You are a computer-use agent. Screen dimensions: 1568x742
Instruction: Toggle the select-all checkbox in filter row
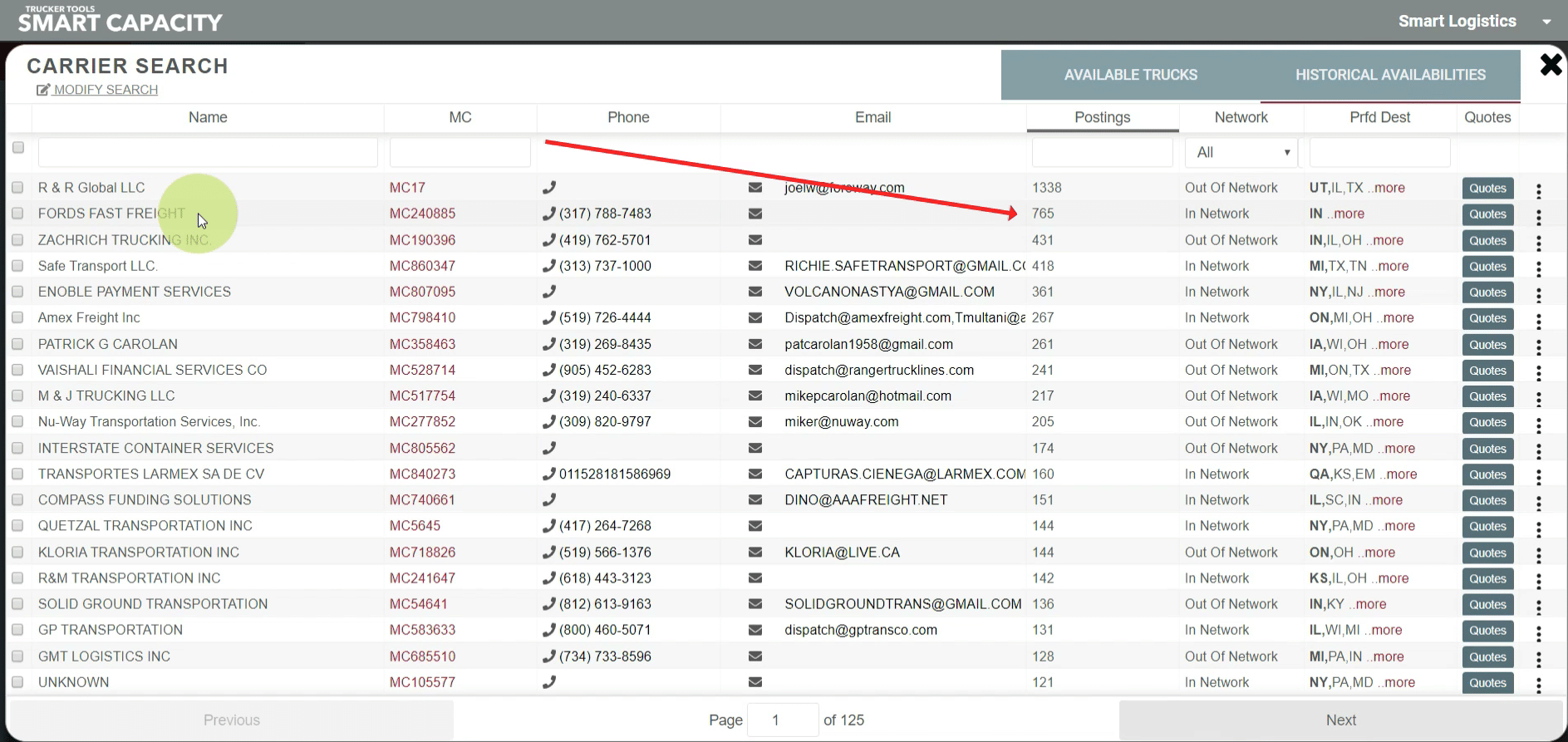point(18,147)
